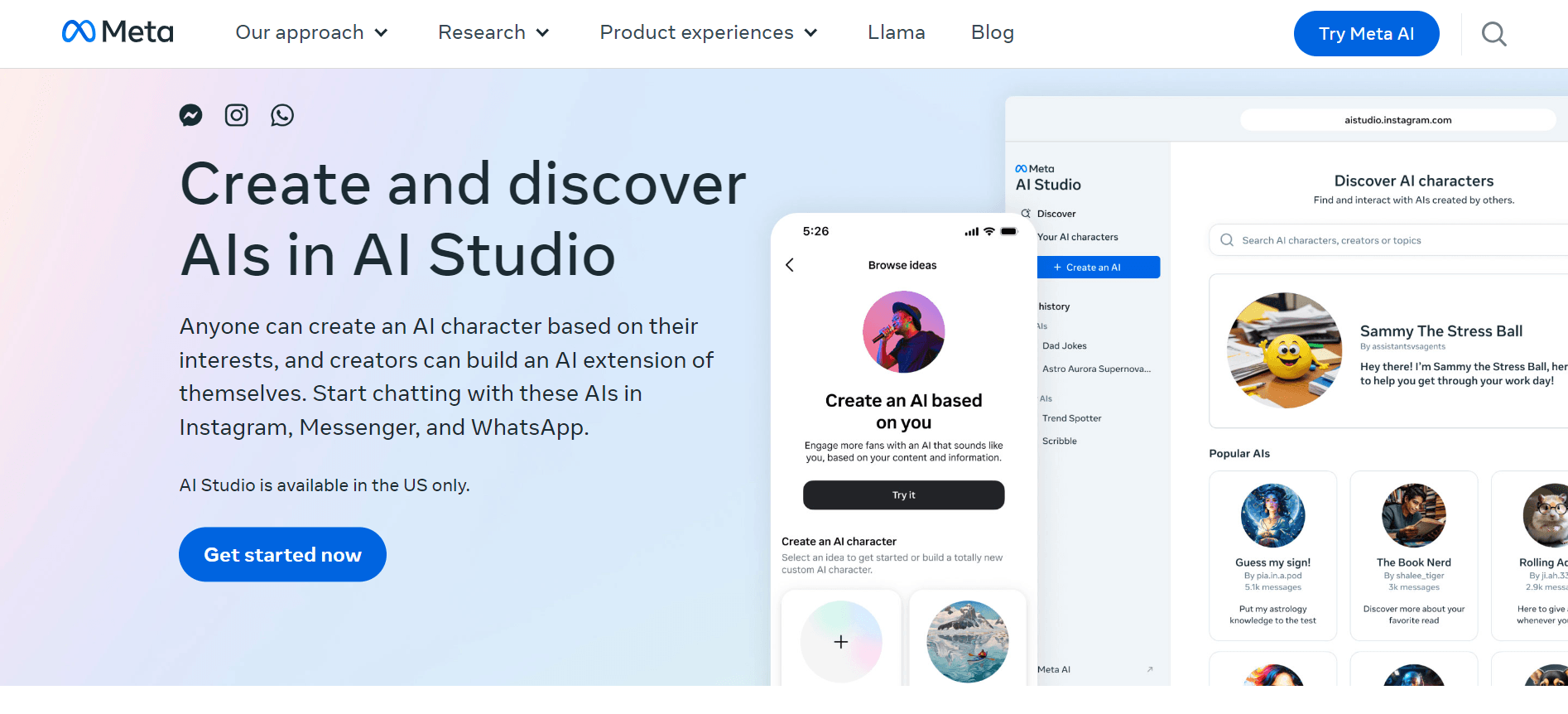Screen dimensions: 1568x714
Task: Open The Book Nerd avatar
Action: tap(1414, 515)
